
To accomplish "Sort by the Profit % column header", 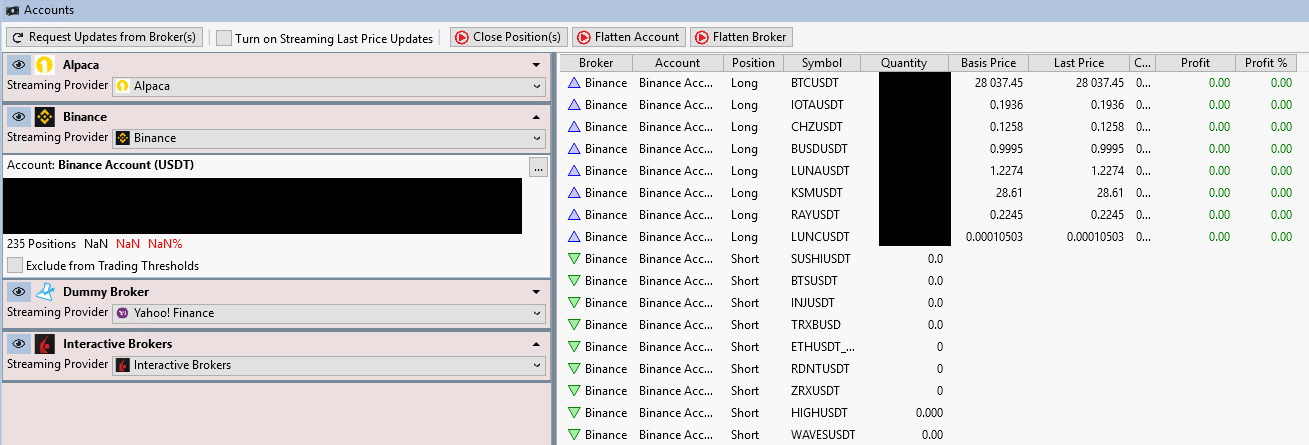I will (1266, 63).
